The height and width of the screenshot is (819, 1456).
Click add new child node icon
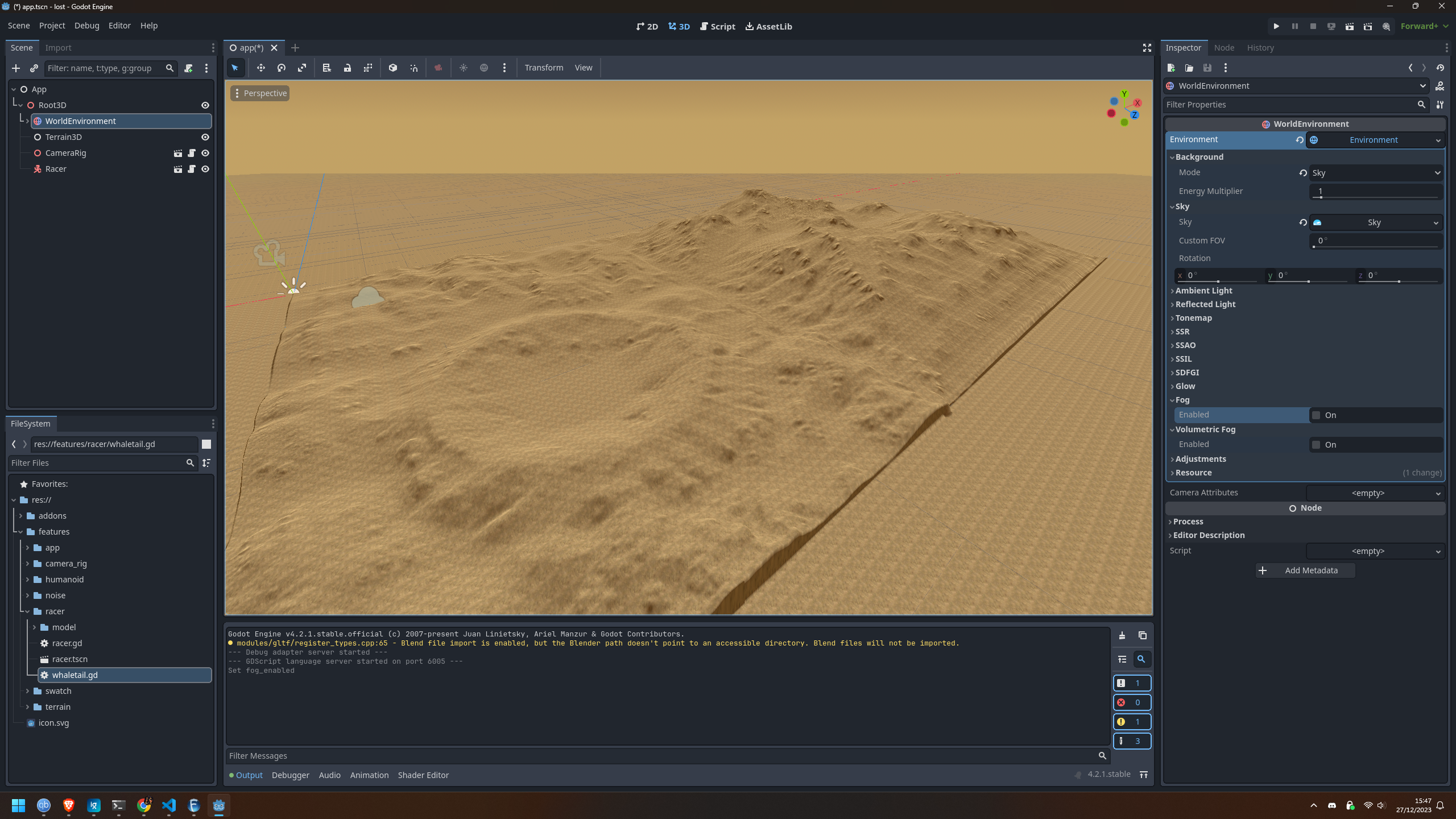click(16, 68)
